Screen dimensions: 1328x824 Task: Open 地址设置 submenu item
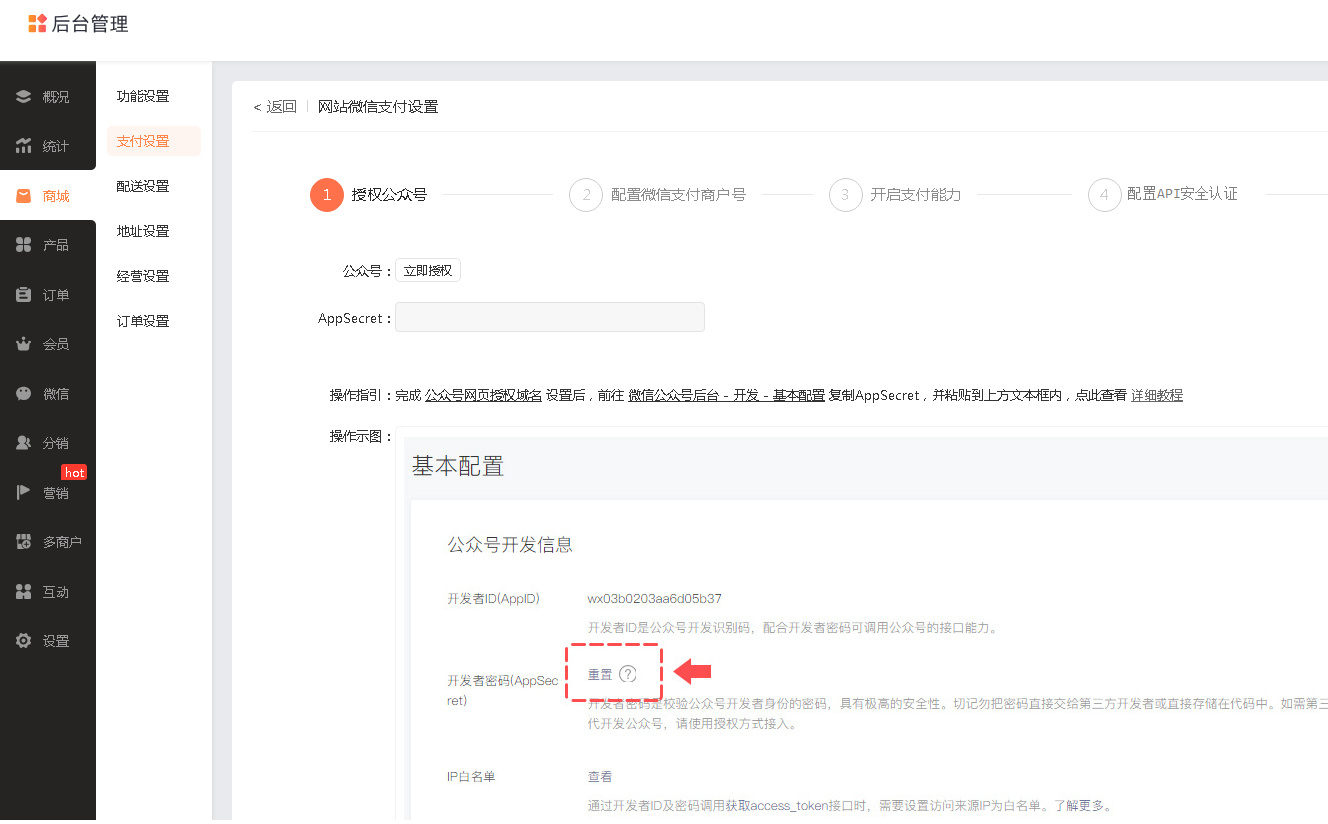click(143, 231)
